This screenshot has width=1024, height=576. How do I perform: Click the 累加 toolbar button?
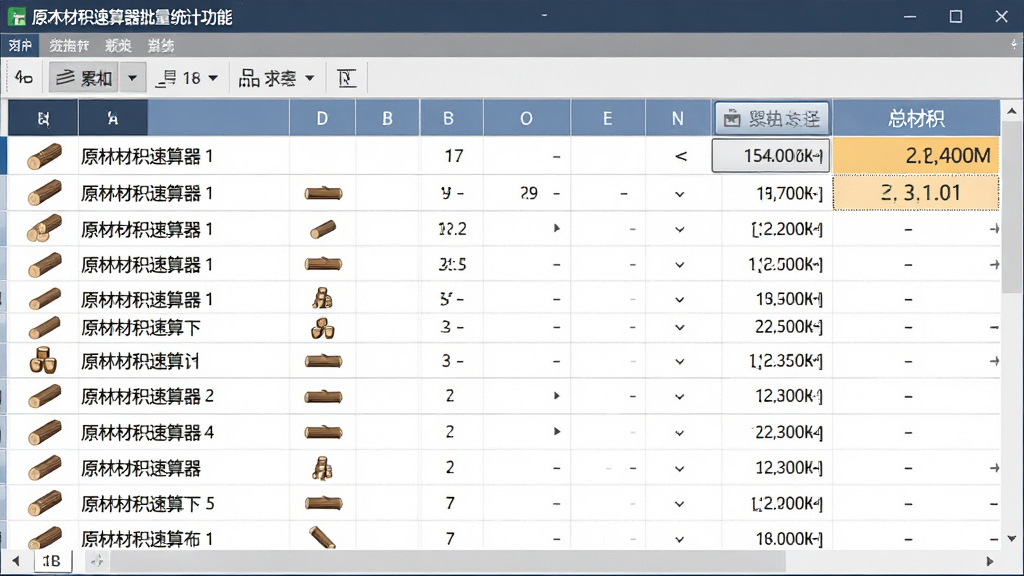[x=84, y=78]
